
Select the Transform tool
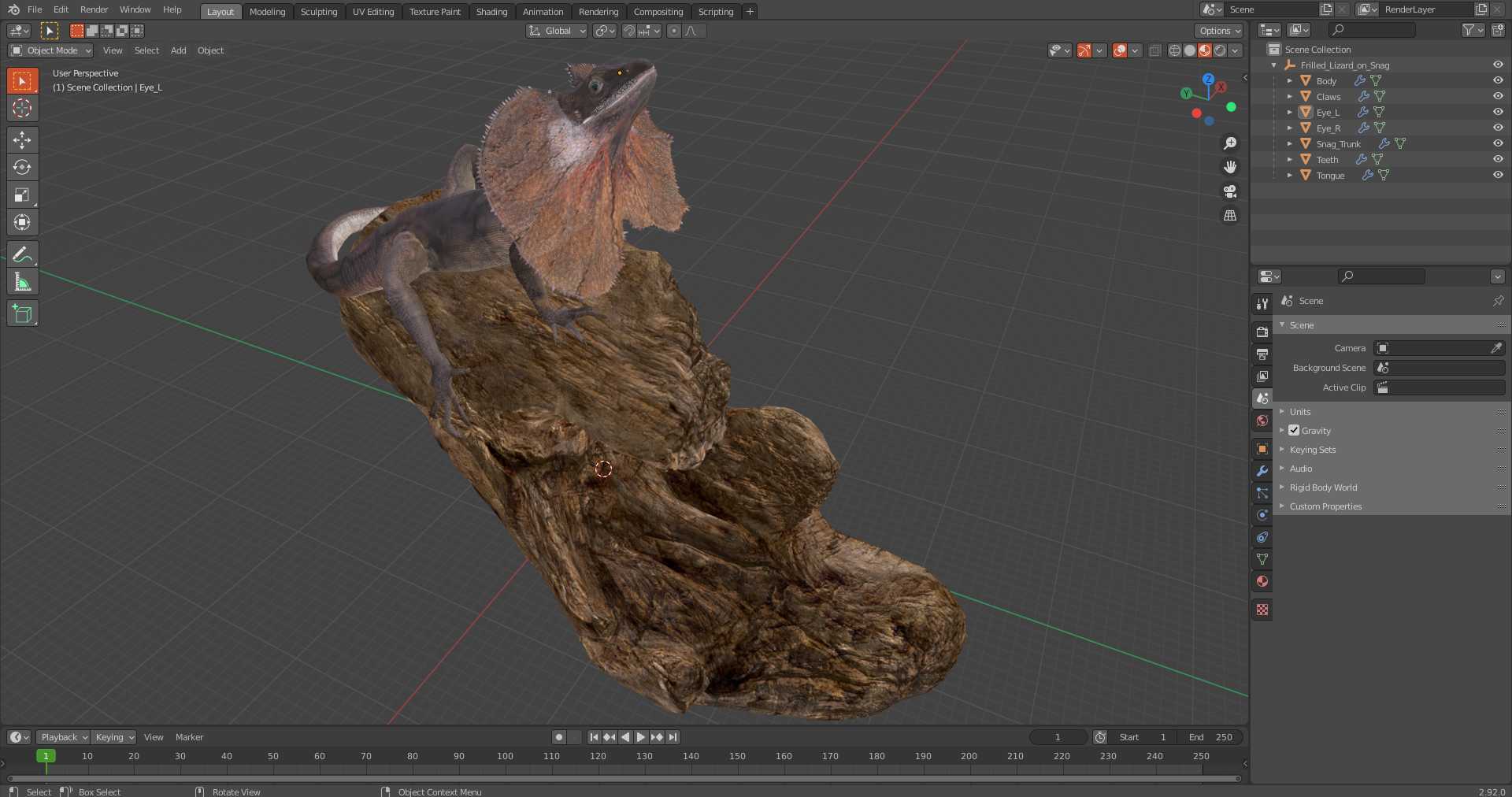click(22, 222)
